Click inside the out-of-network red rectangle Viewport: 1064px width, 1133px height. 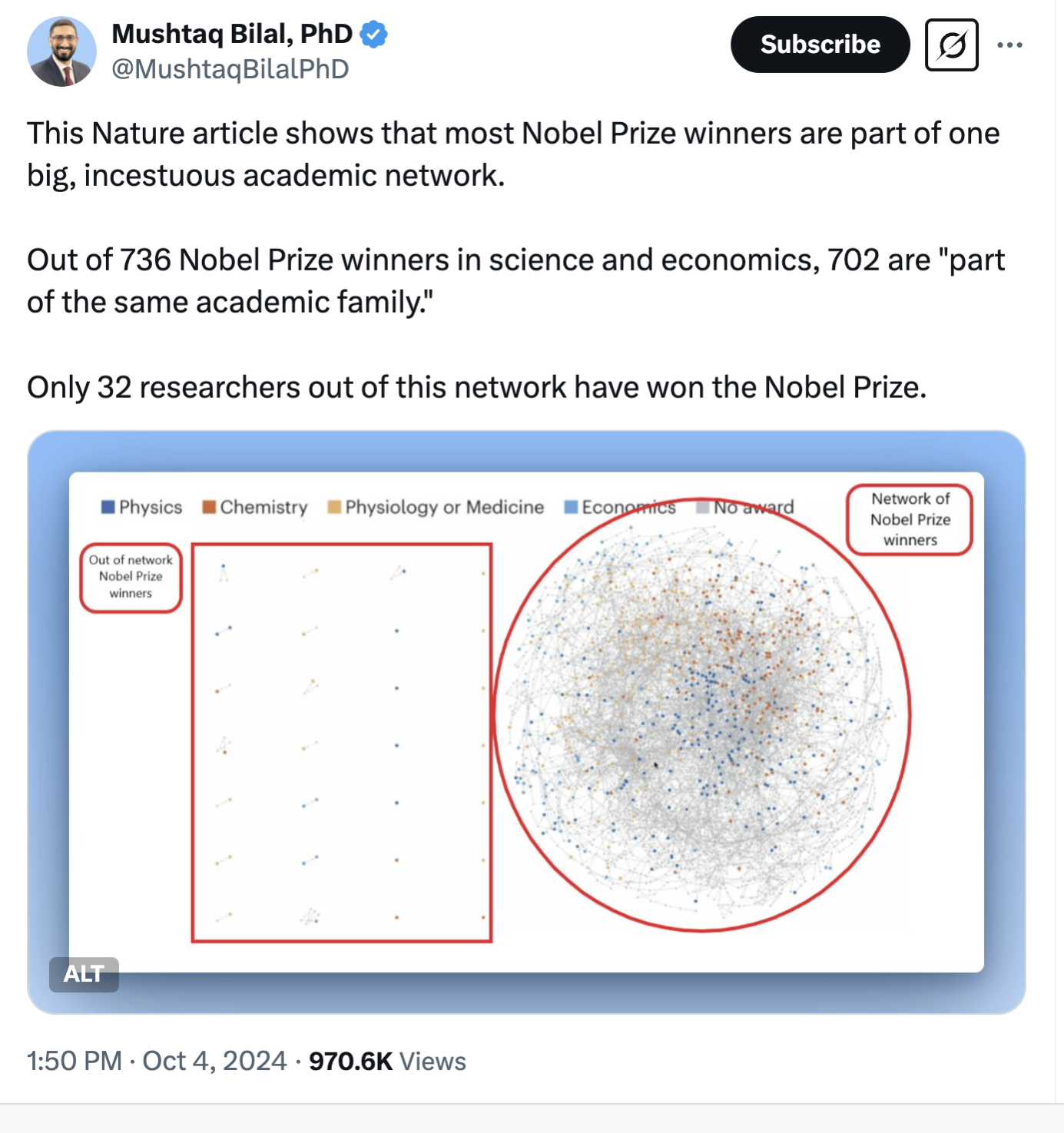(x=342, y=742)
